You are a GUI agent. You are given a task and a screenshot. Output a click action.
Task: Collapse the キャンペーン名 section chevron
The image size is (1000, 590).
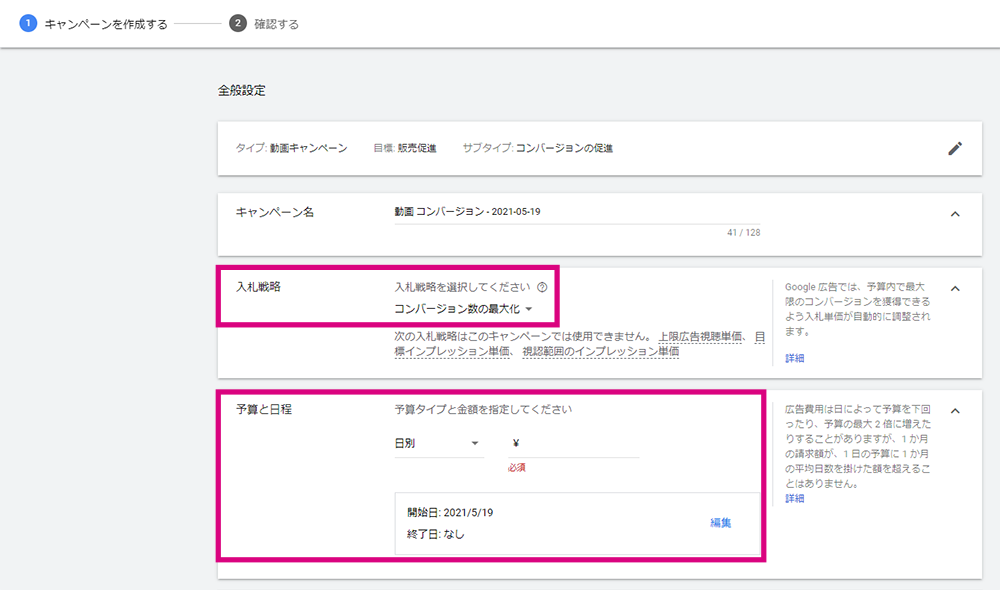(x=955, y=214)
